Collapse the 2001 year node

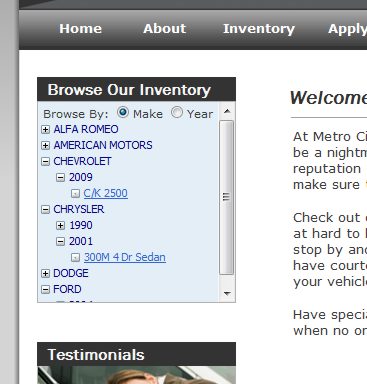60,241
